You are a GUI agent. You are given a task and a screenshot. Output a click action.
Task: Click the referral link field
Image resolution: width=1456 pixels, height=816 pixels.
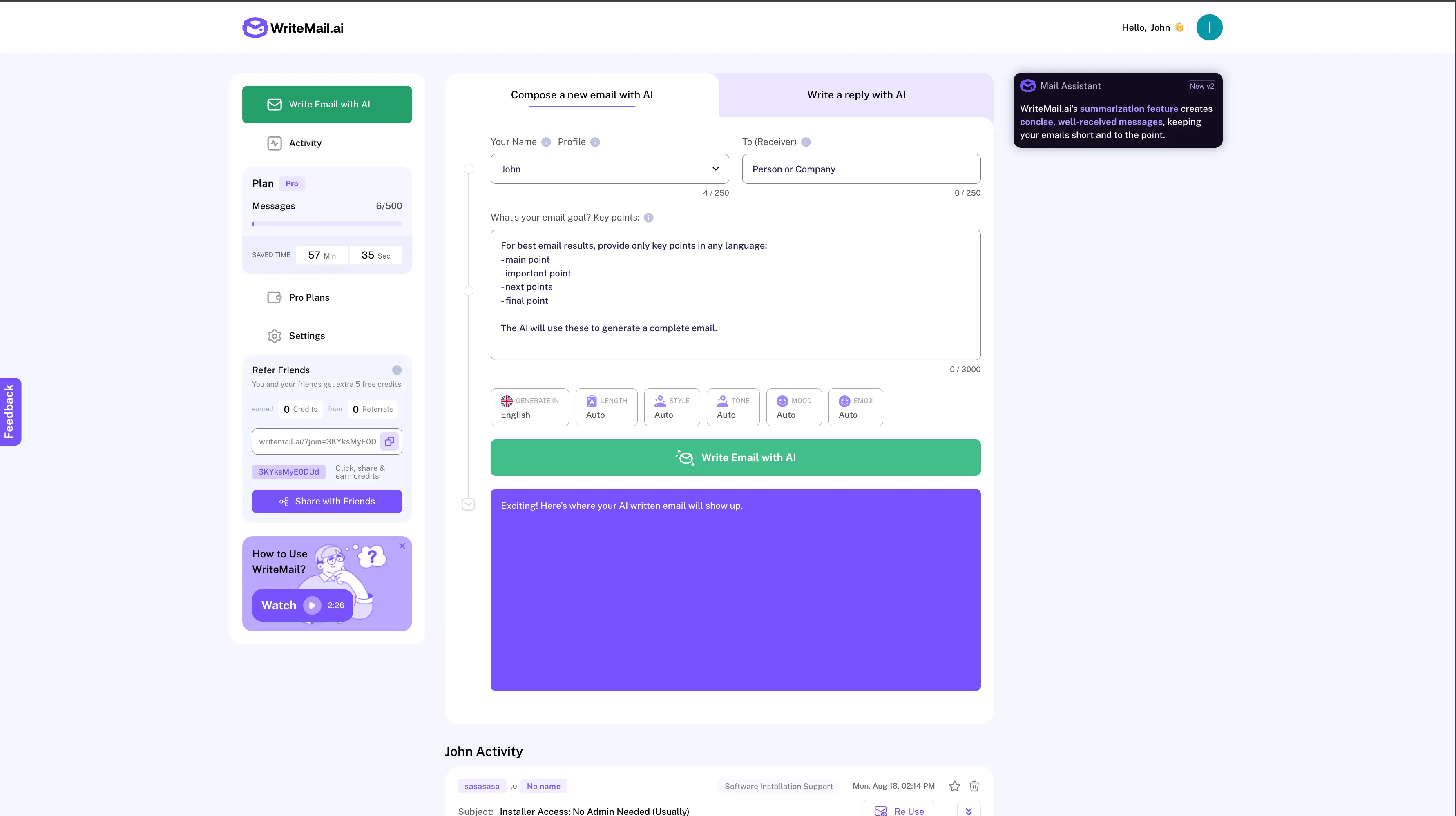pyautogui.click(x=317, y=441)
